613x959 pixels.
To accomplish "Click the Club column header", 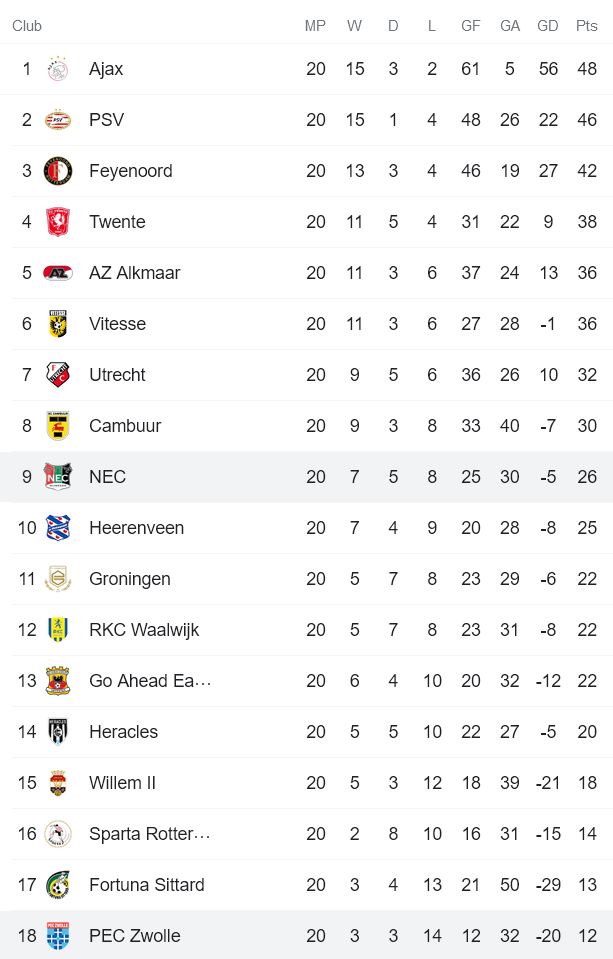I will point(27,26).
